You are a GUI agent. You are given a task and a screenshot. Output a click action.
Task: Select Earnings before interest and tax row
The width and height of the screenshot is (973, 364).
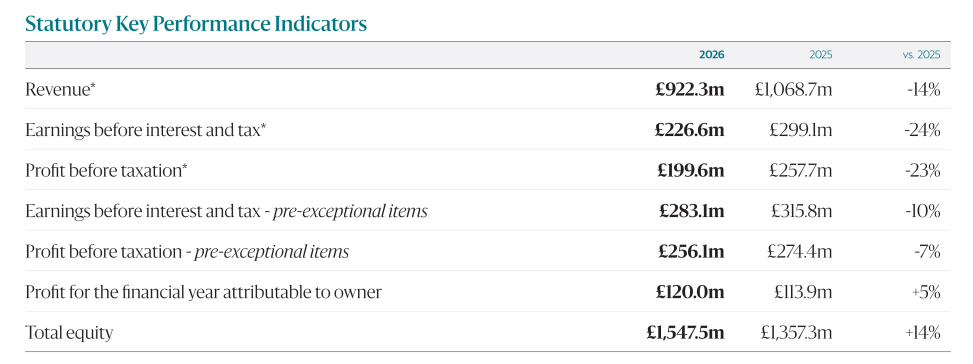point(487,130)
